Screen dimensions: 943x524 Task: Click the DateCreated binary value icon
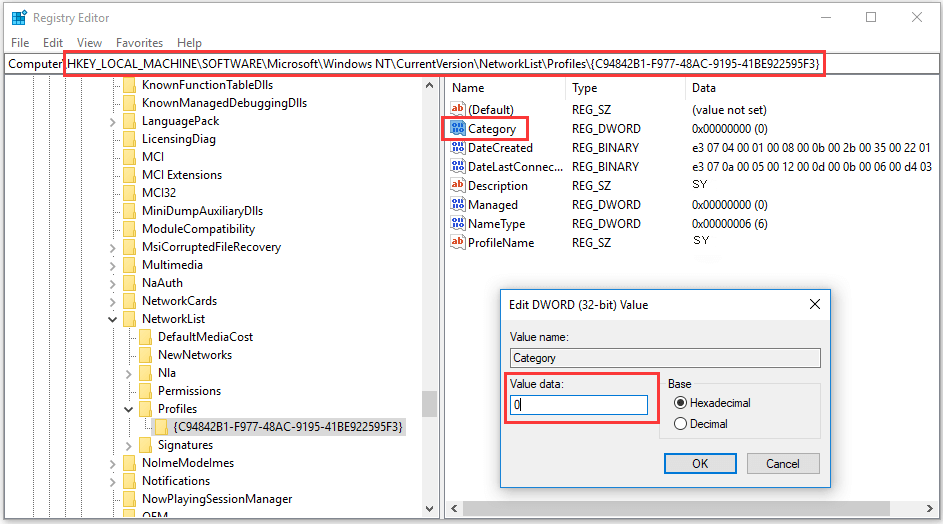[458, 147]
